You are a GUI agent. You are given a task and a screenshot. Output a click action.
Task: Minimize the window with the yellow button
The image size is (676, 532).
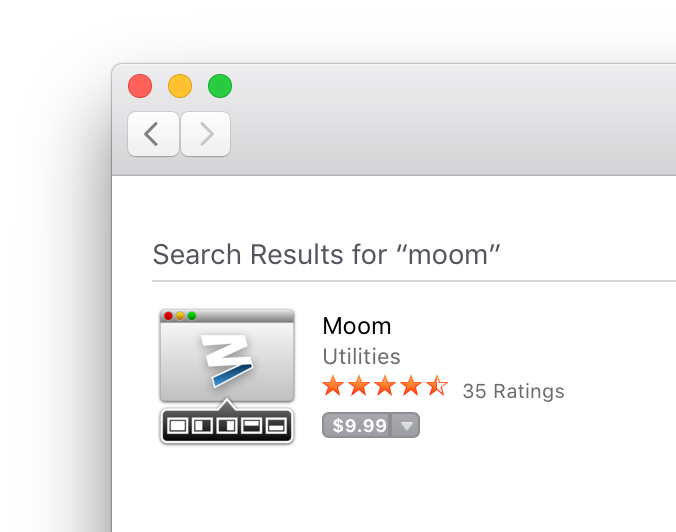point(180,86)
